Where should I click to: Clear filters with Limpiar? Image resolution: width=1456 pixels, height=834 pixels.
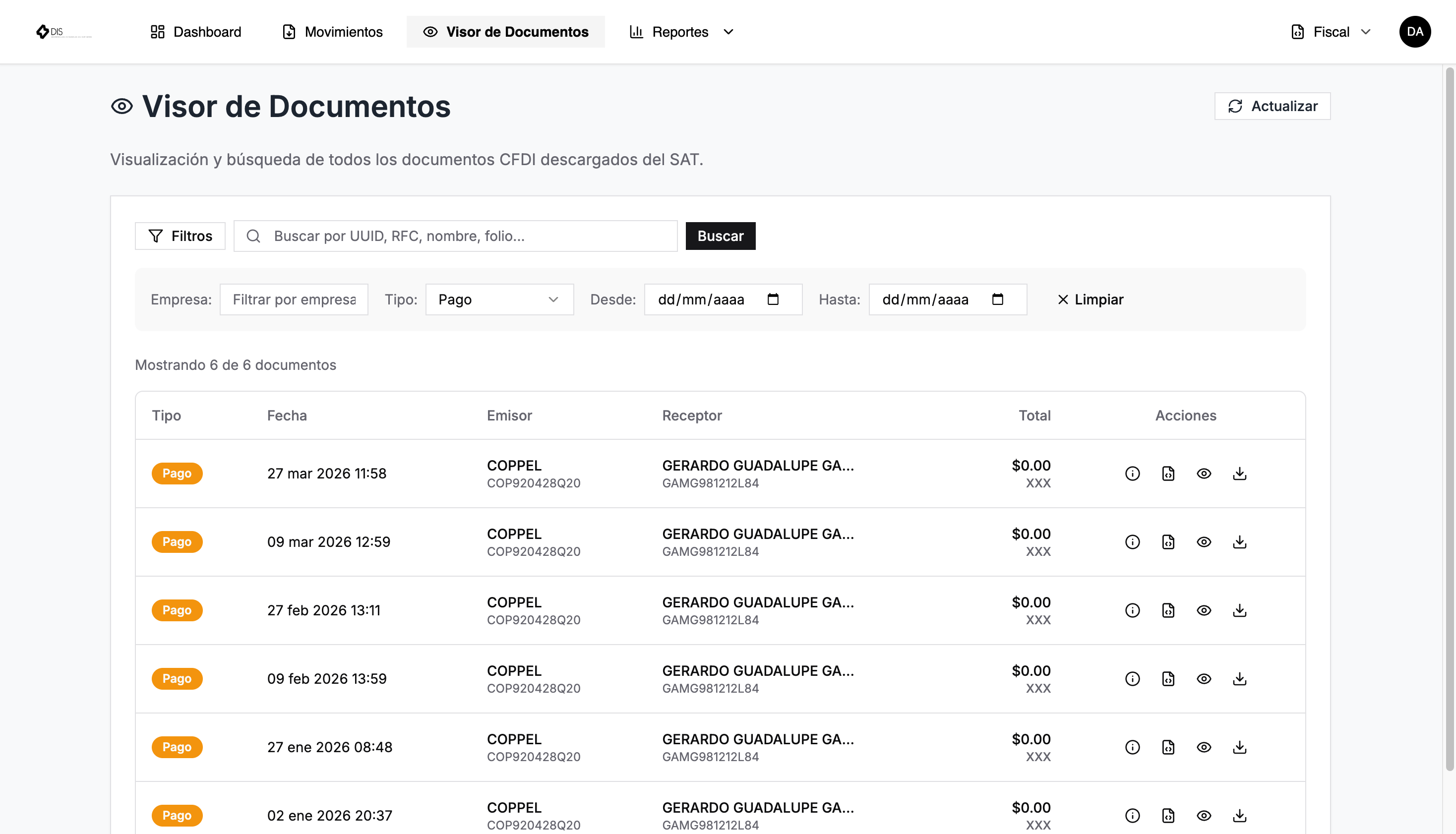tap(1090, 299)
